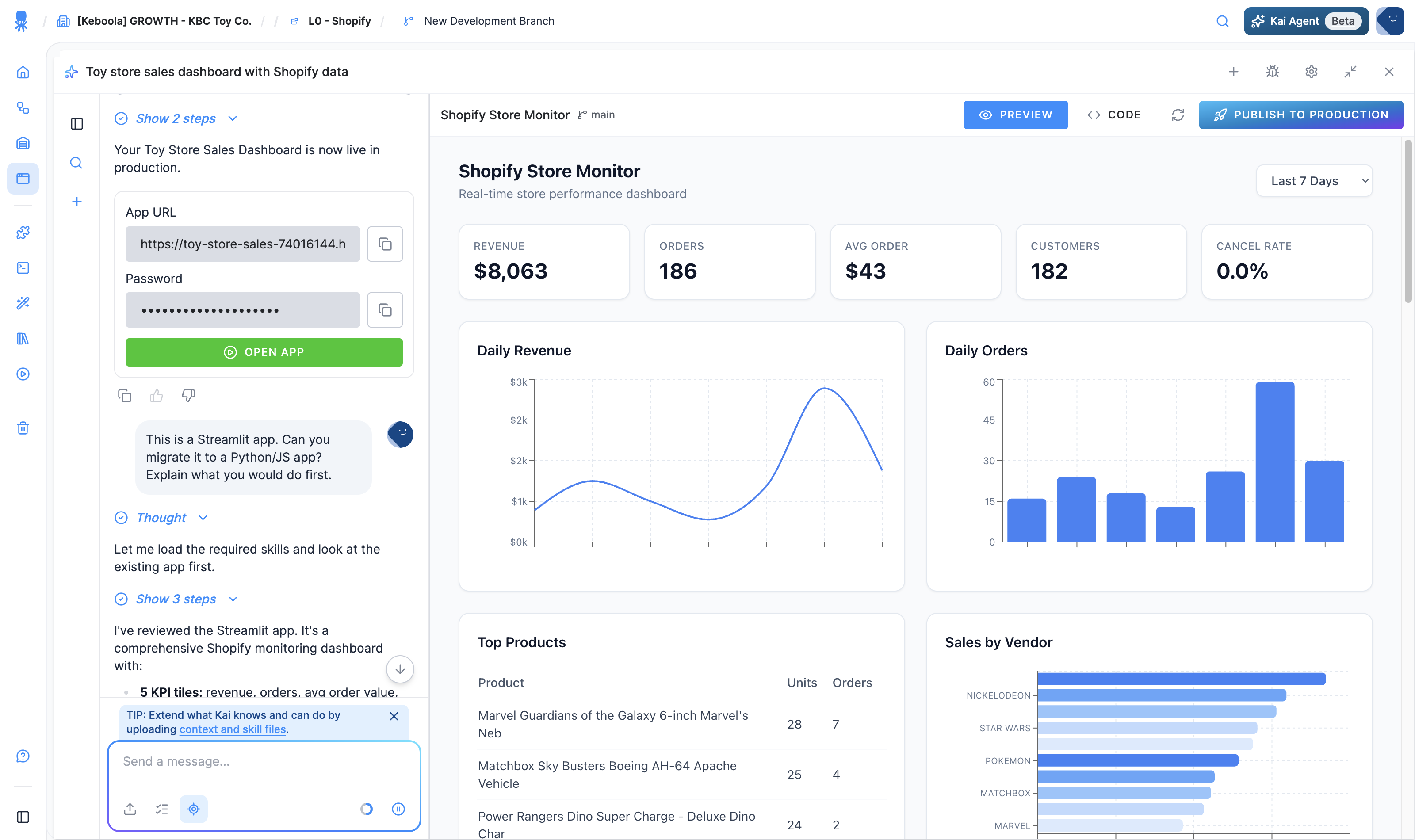This screenshot has height=840, width=1415.
Task: Click the Password field
Action: click(243, 309)
